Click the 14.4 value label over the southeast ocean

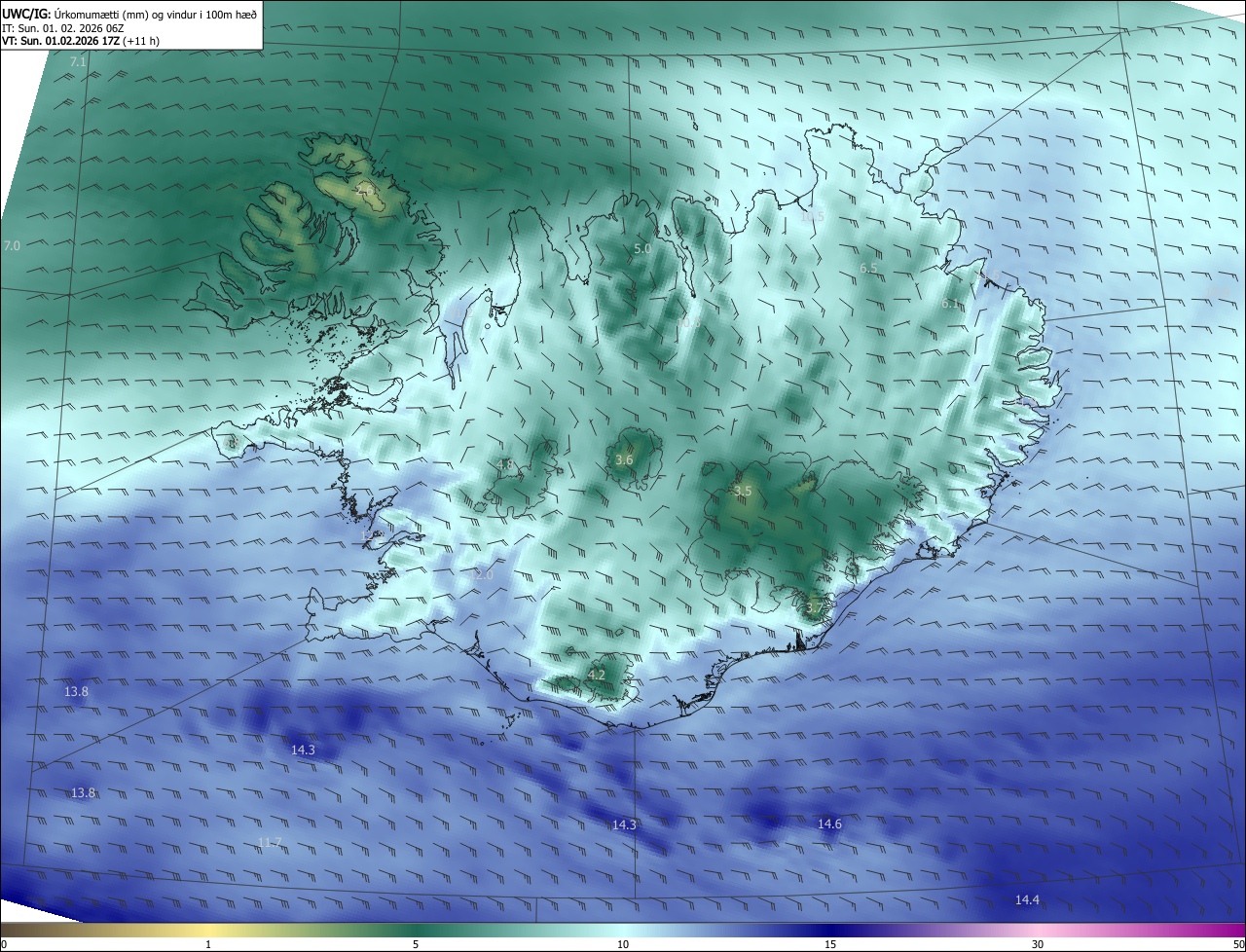1027,900
